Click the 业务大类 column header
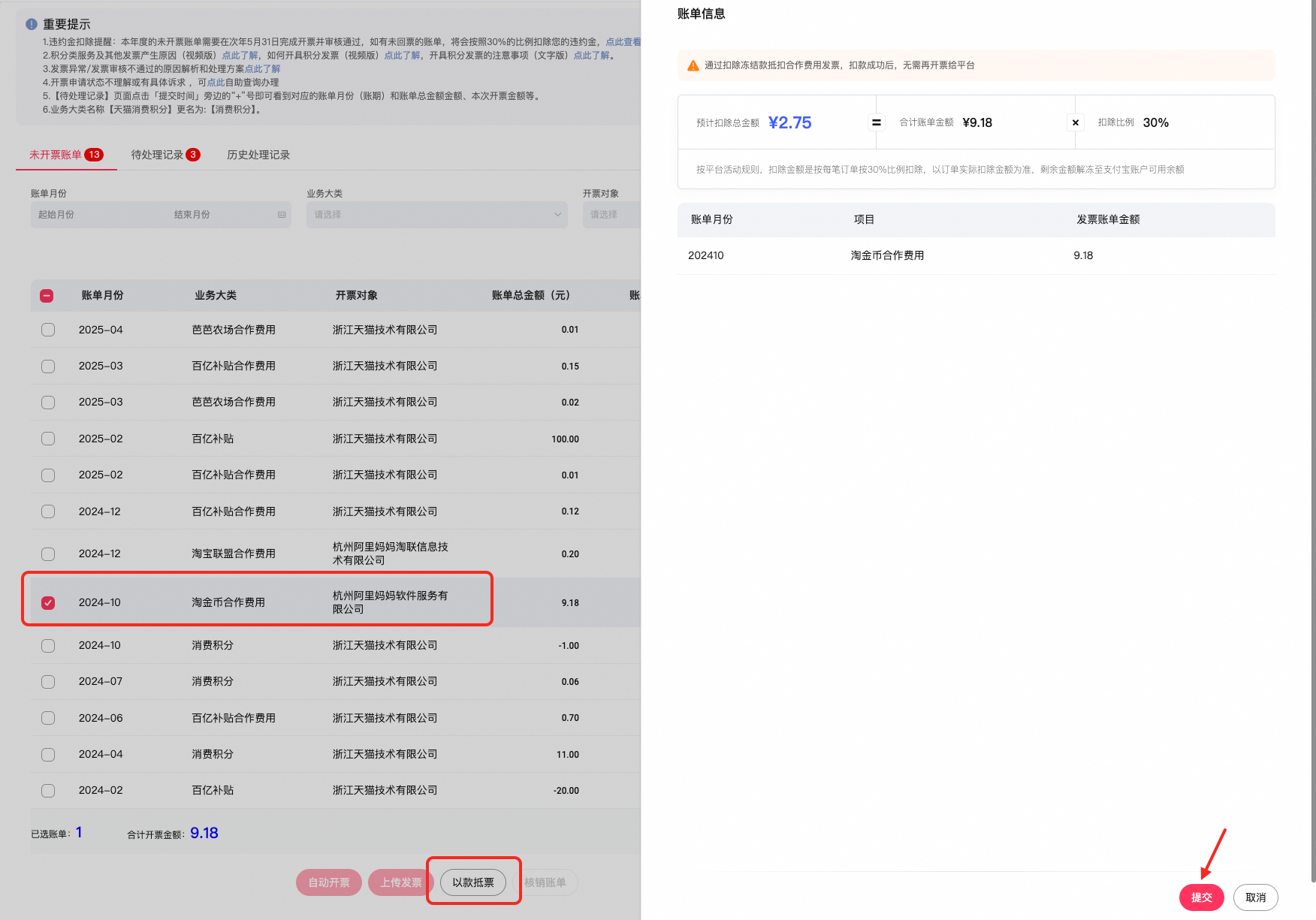Screen dimensions: 1316x920 click(216, 296)
